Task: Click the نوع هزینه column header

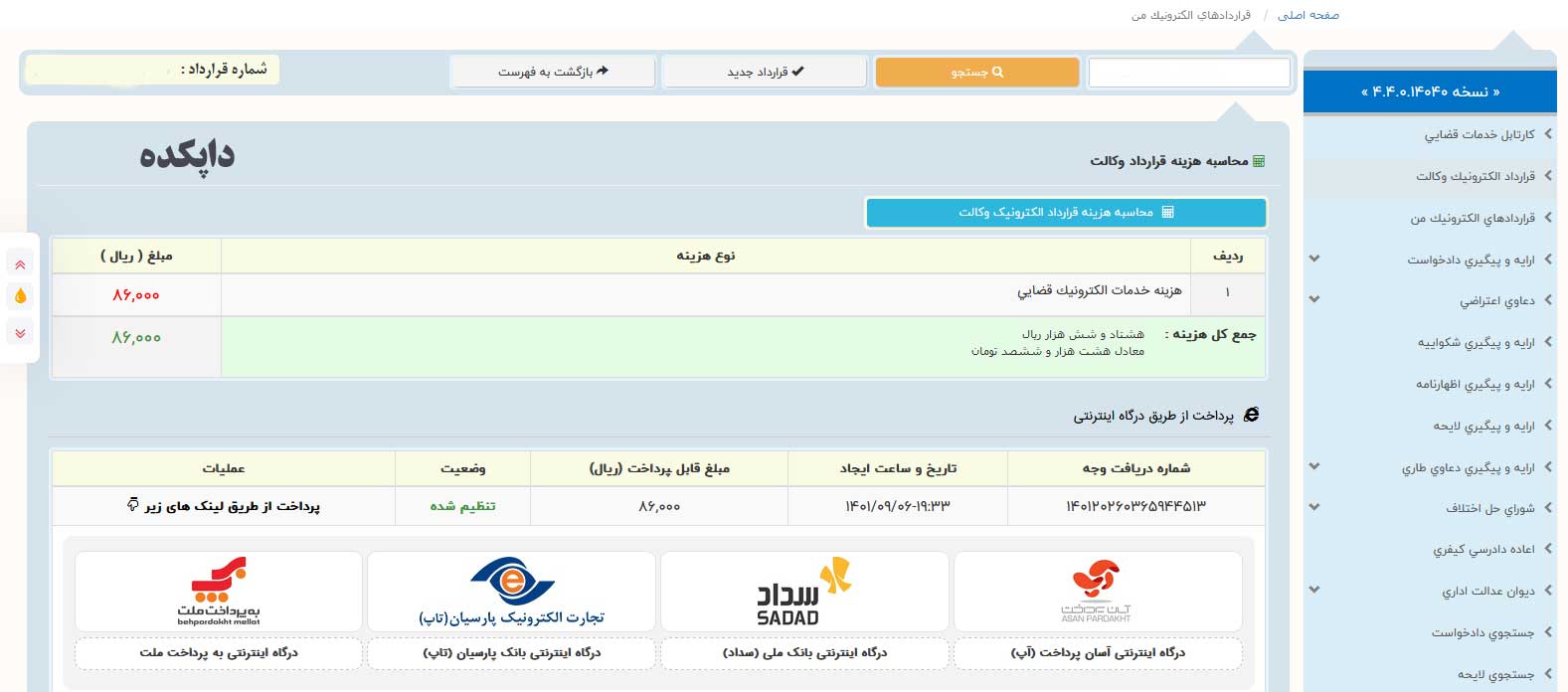Action: (x=705, y=256)
